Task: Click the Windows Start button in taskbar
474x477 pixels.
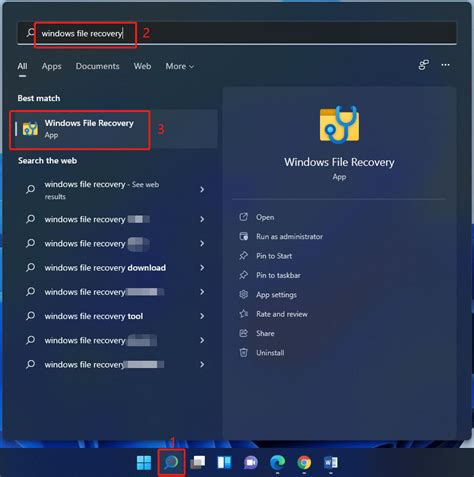Action: click(x=144, y=462)
